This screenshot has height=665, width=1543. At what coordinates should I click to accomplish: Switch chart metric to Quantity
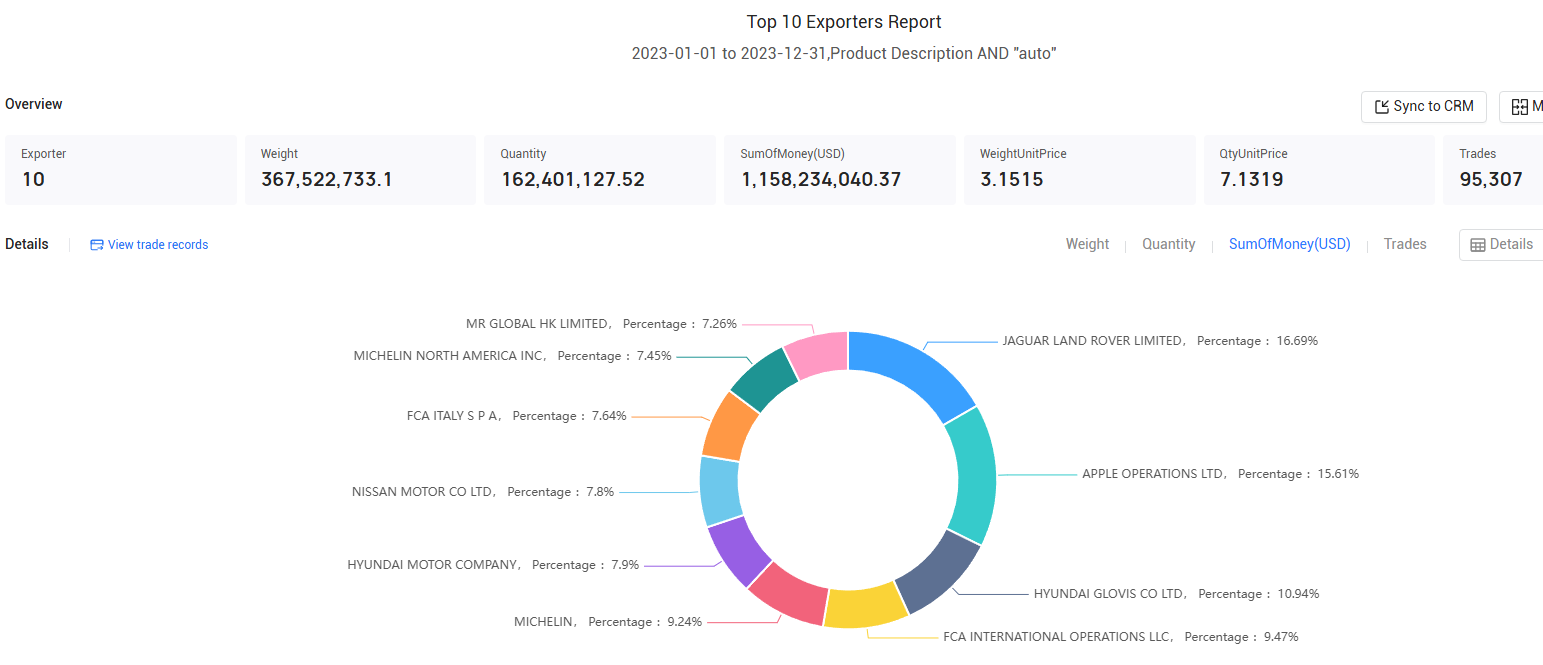click(x=1169, y=244)
